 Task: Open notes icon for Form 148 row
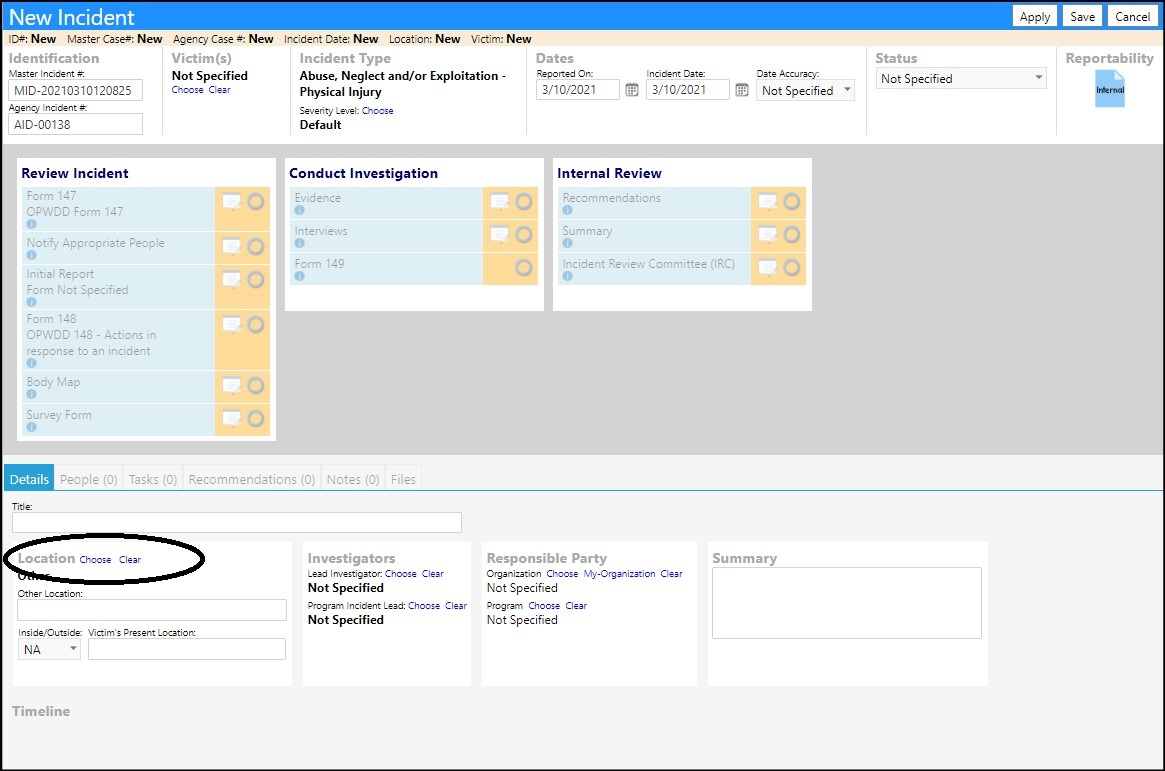232,325
